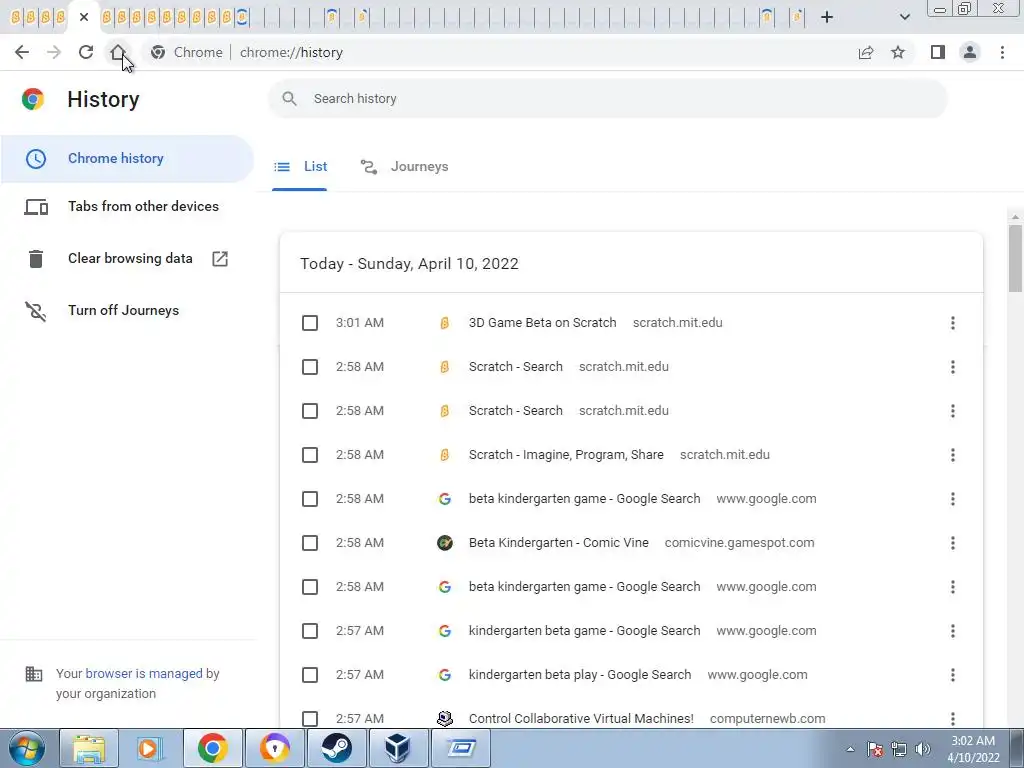Image resolution: width=1024 pixels, height=768 pixels.
Task: Click the Comic Vine favicon
Action: 445,543
